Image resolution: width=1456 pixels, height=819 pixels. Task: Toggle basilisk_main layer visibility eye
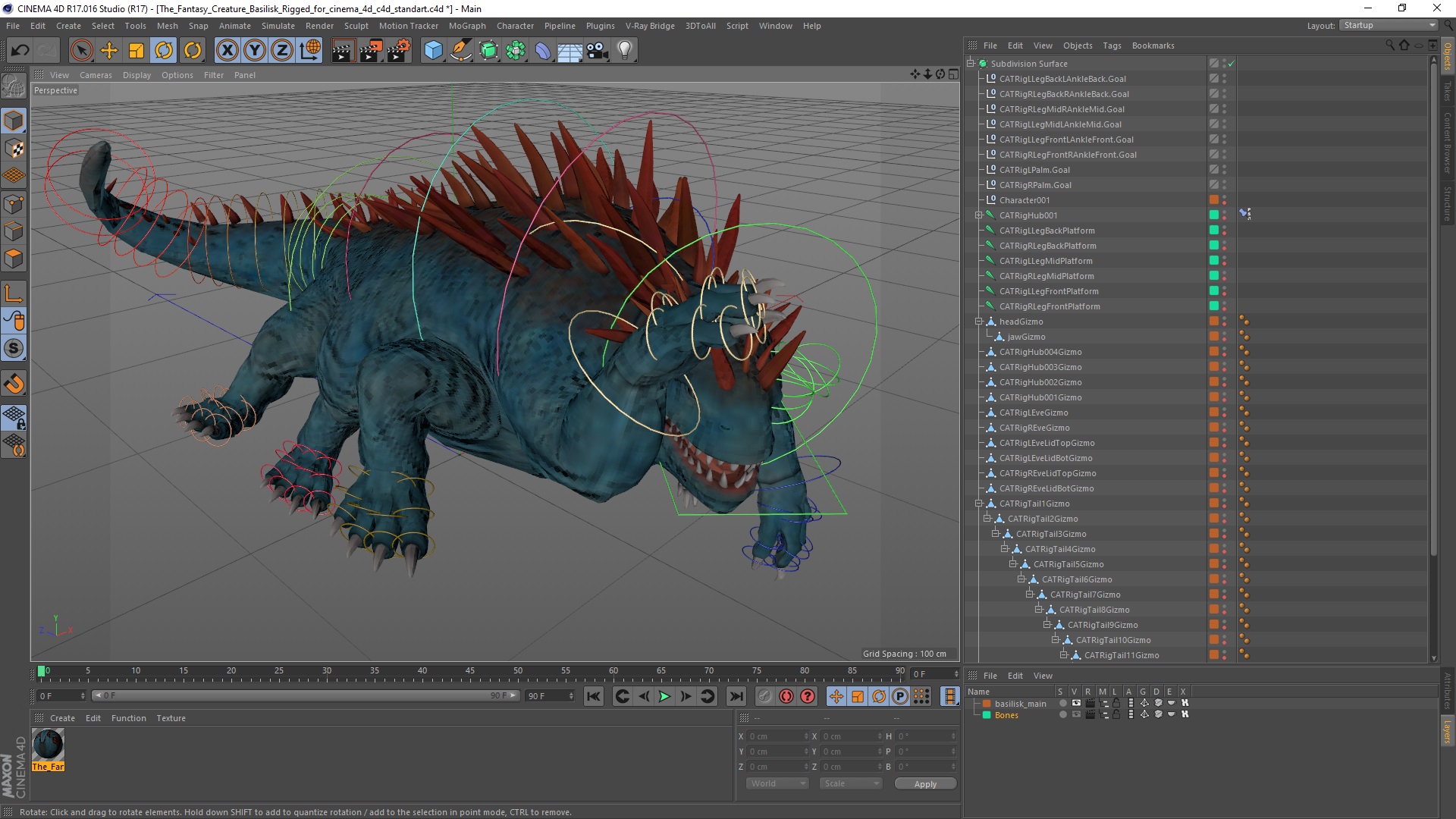click(1075, 703)
